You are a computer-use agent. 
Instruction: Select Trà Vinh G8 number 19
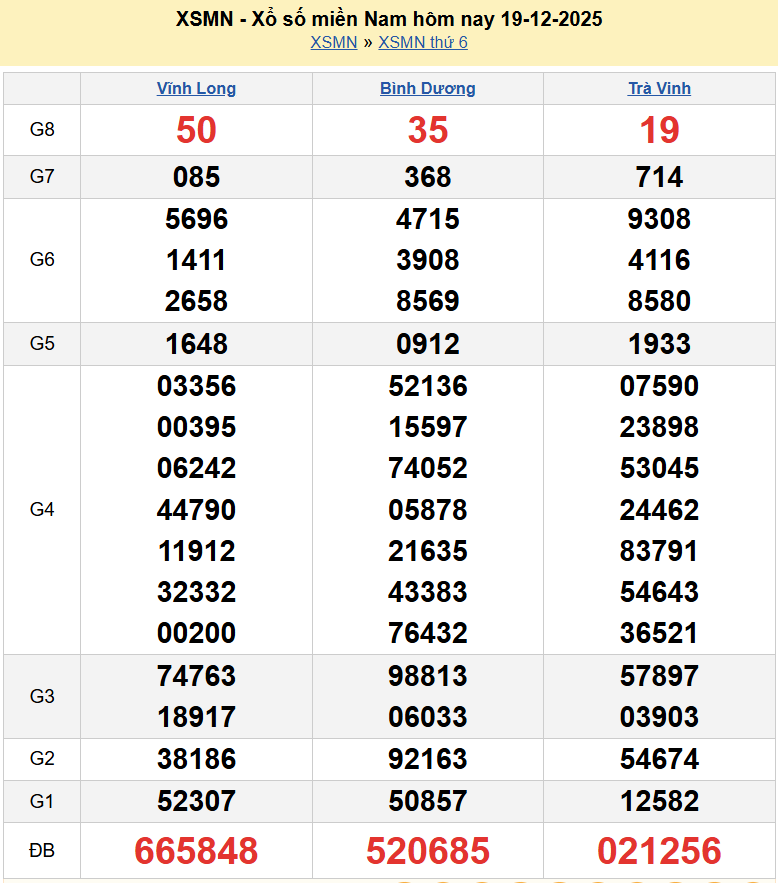(x=659, y=130)
